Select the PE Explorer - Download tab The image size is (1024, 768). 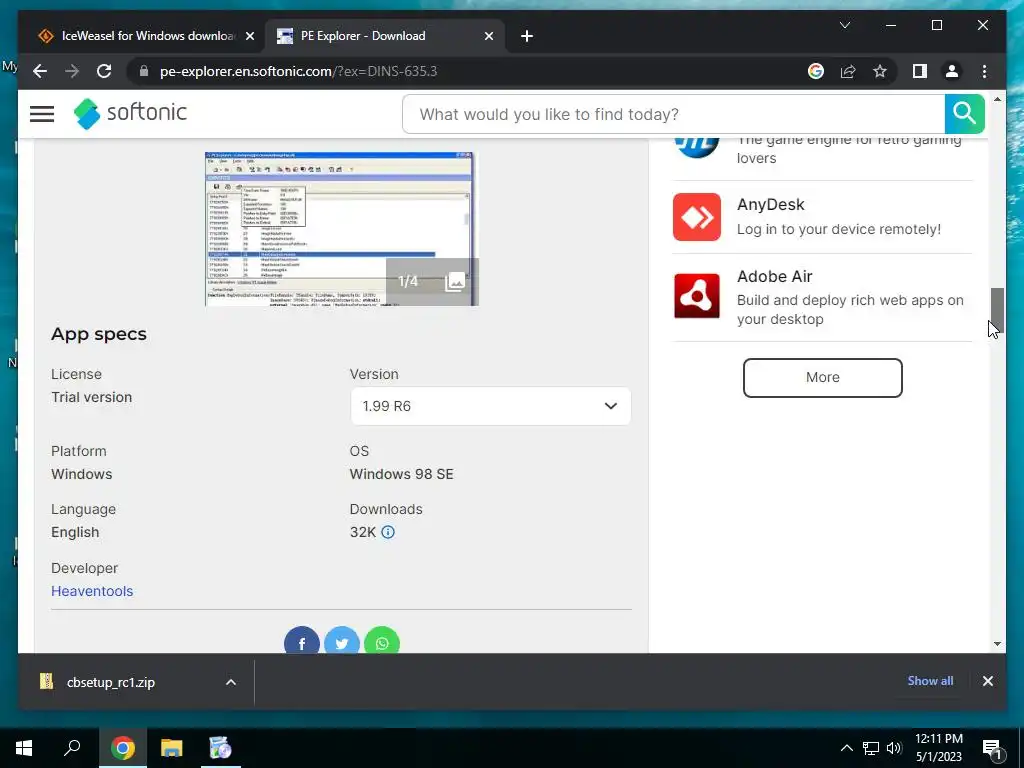click(385, 36)
